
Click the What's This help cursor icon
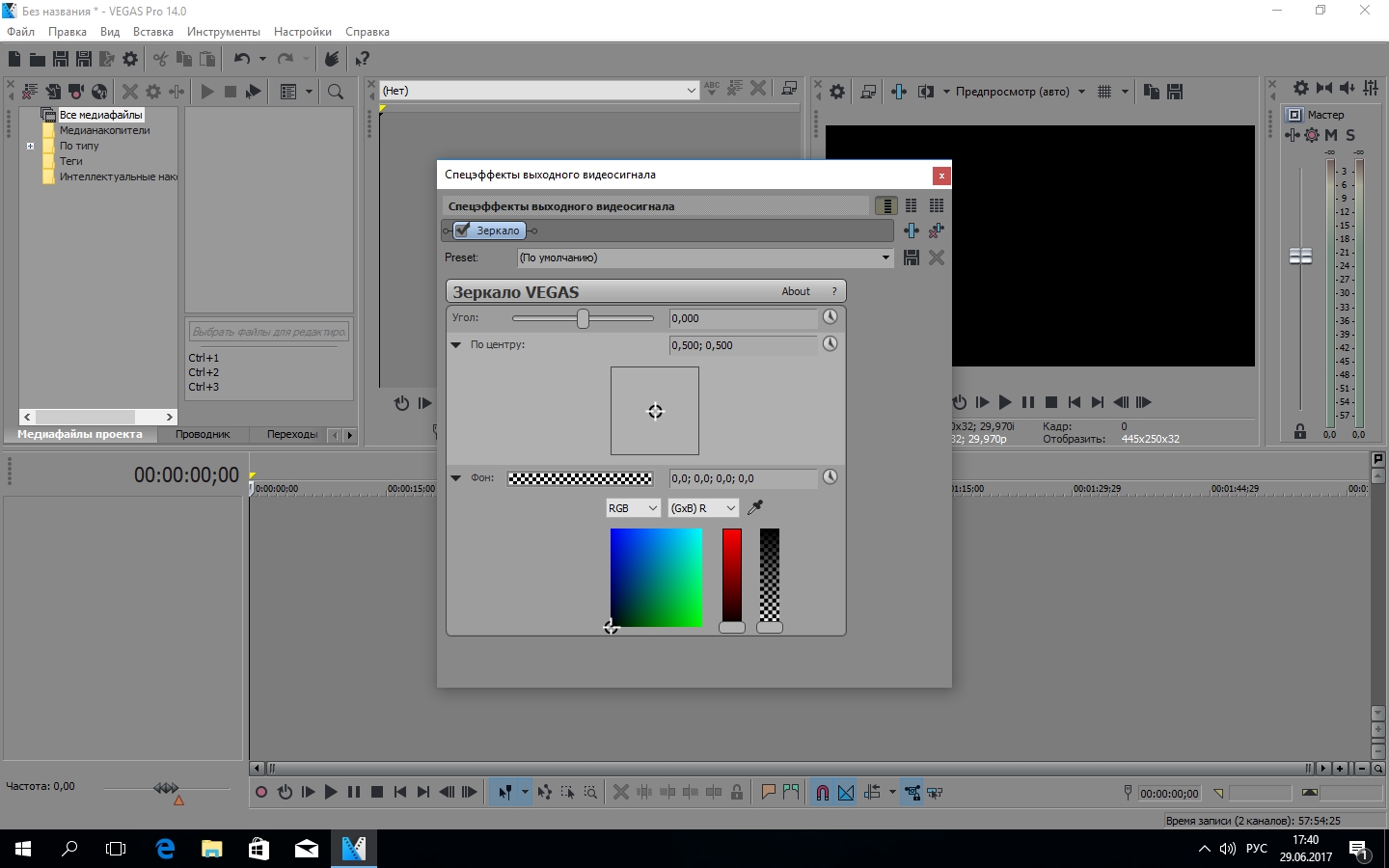point(362,59)
